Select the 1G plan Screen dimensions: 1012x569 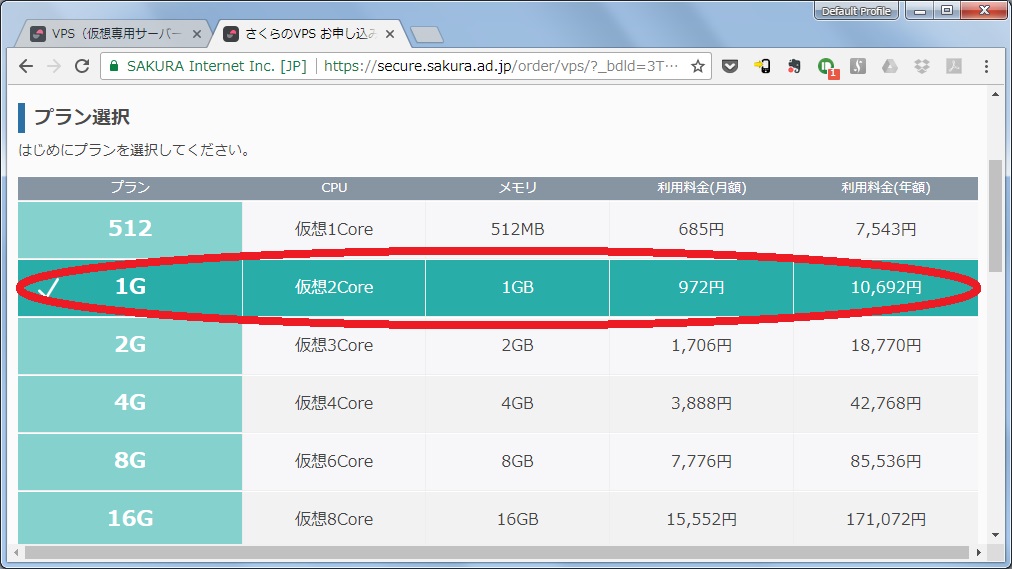pos(130,287)
